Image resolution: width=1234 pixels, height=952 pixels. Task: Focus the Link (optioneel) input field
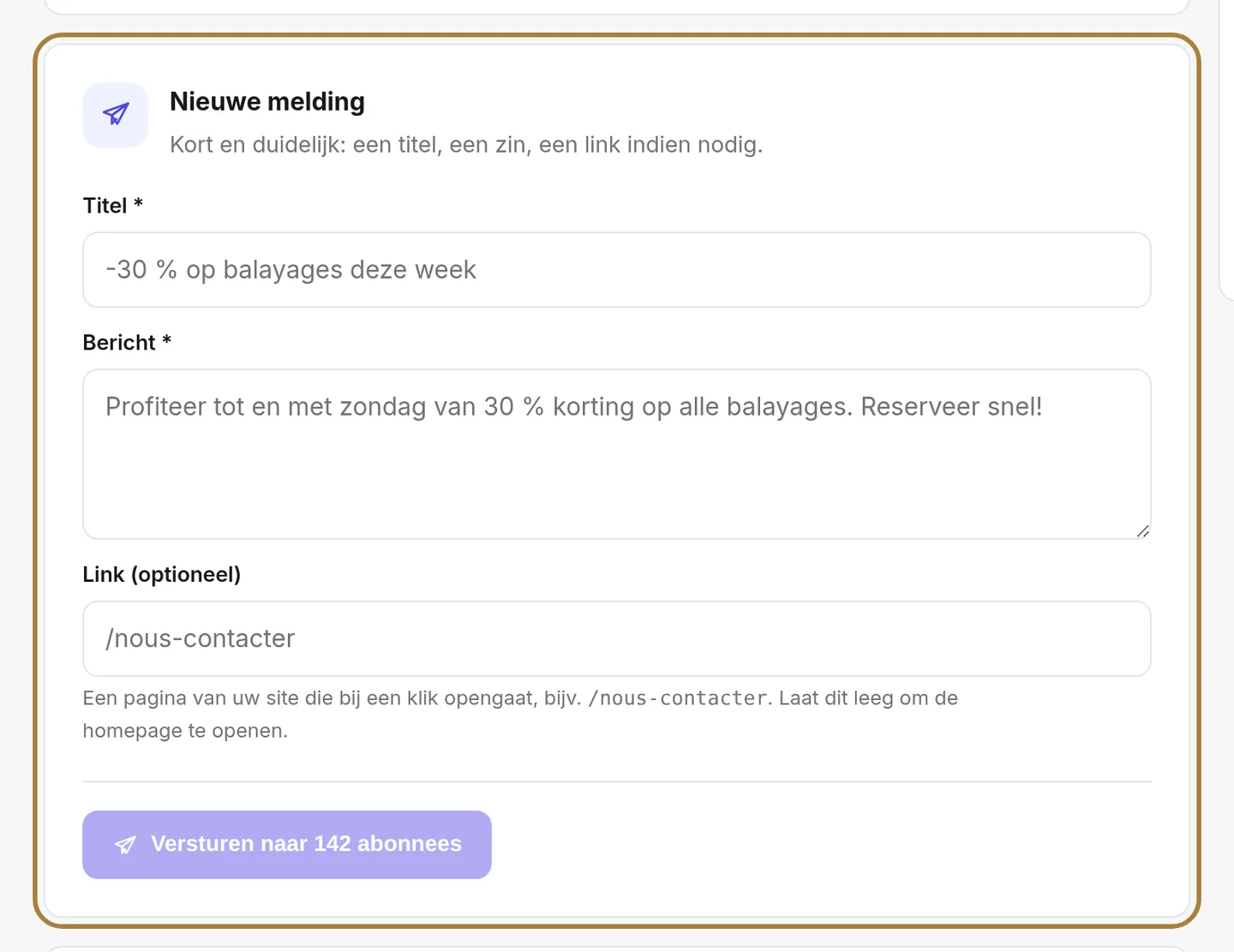click(x=616, y=638)
